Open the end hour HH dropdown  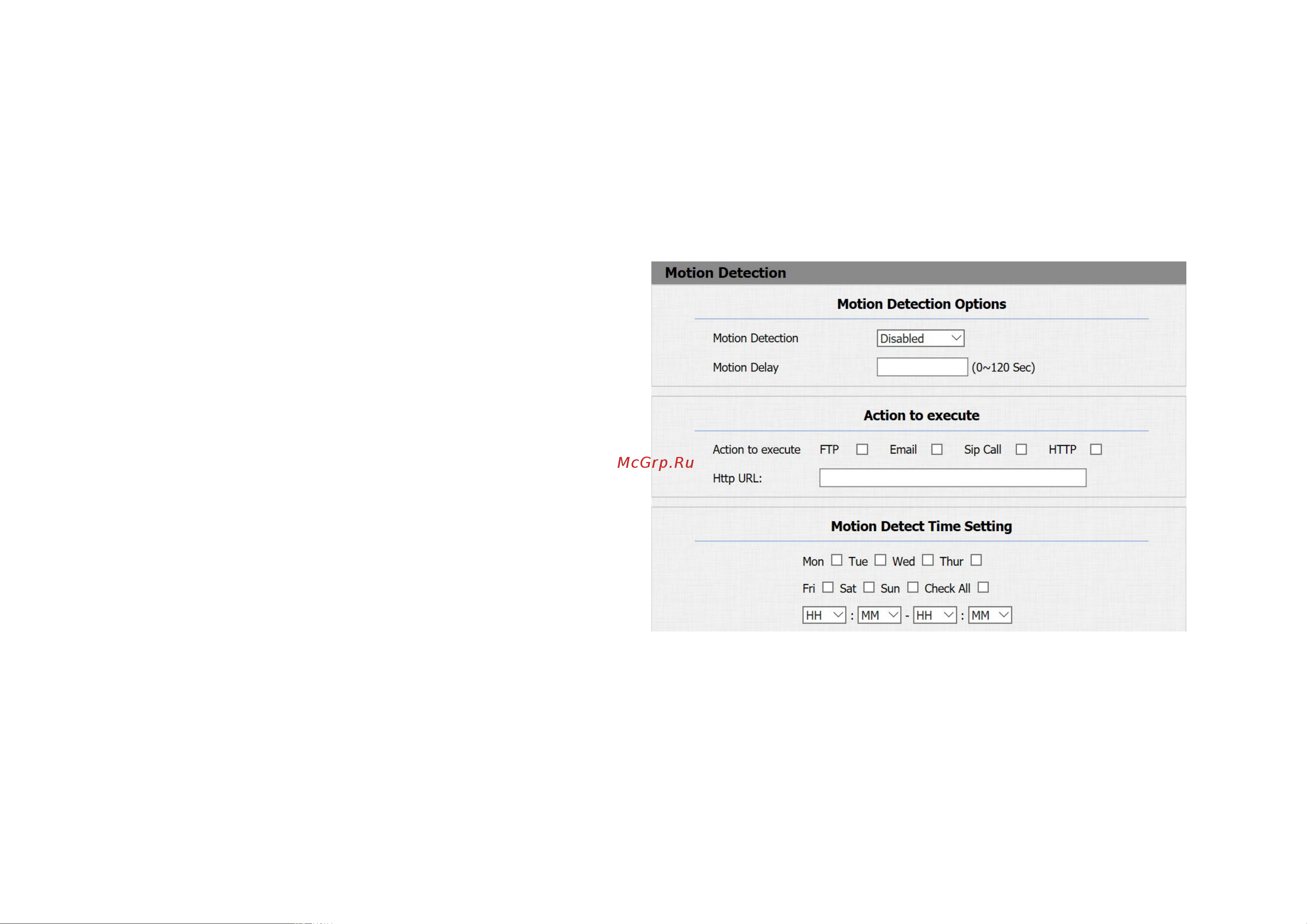click(935, 615)
